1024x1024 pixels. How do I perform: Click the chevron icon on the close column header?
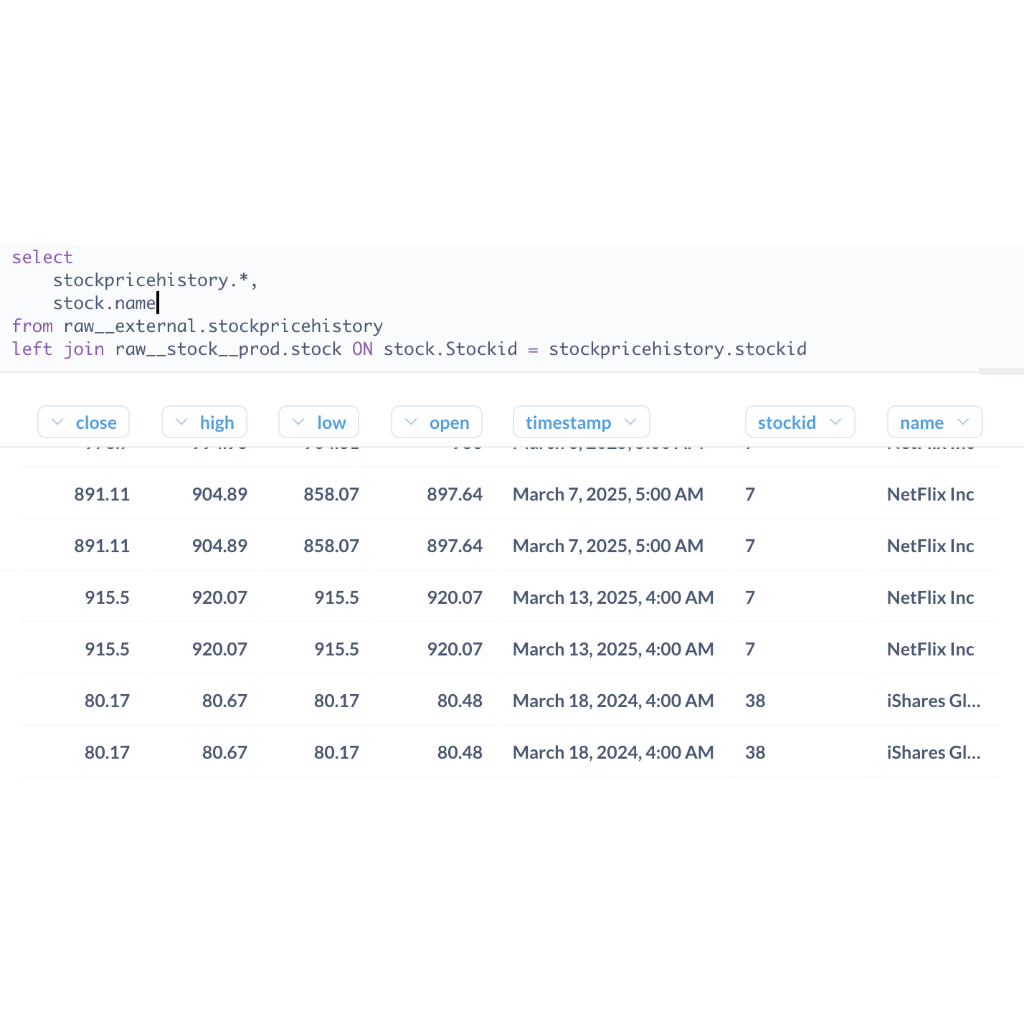57,422
